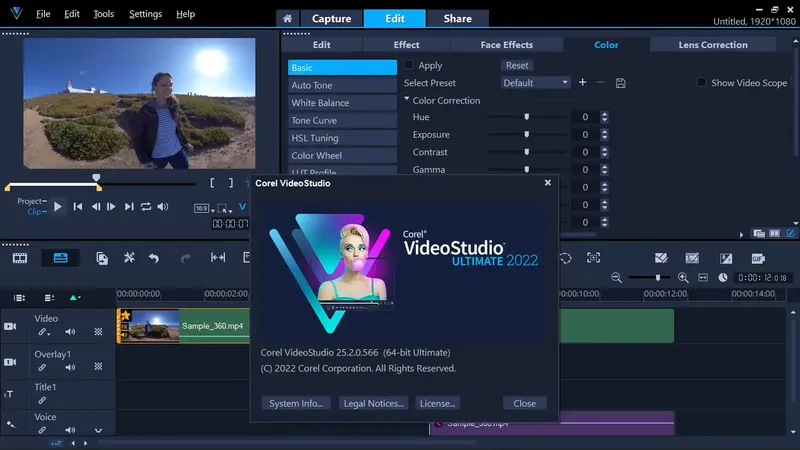Click Show All Visible Tracks icon
This screenshot has width=800, height=450.
point(19,298)
